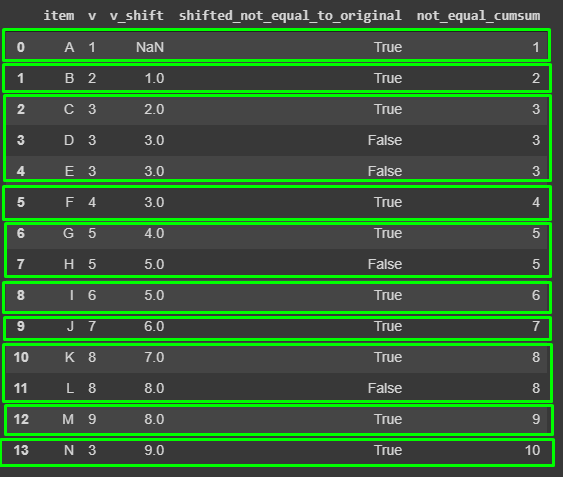563x477 pixels.
Task: Click row index 7
Action: coord(21,264)
